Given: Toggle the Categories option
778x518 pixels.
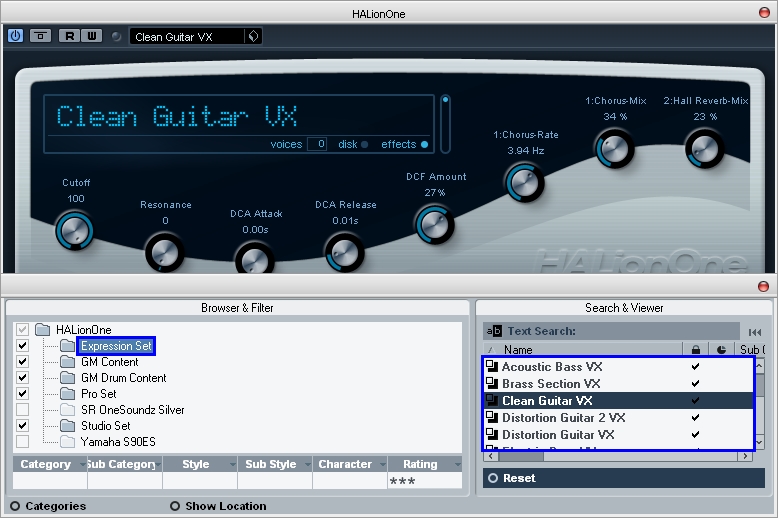Looking at the screenshot, I should (48, 506).
